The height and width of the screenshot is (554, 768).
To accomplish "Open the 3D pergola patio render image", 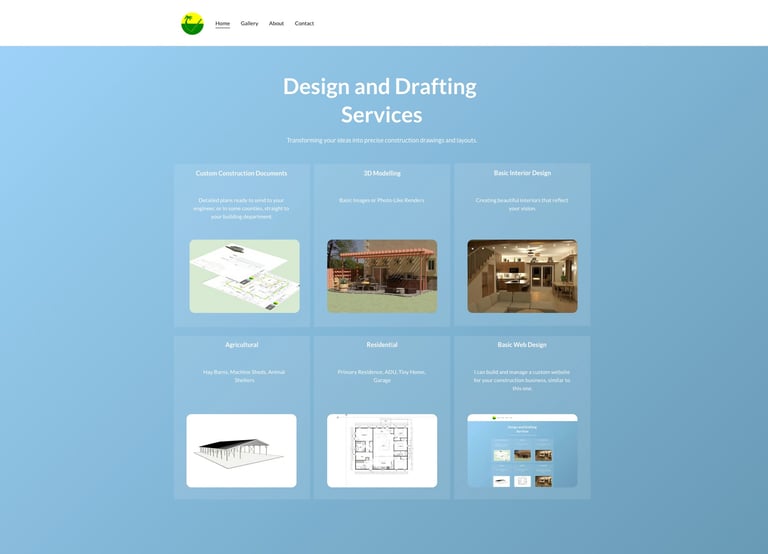I will click(382, 276).
